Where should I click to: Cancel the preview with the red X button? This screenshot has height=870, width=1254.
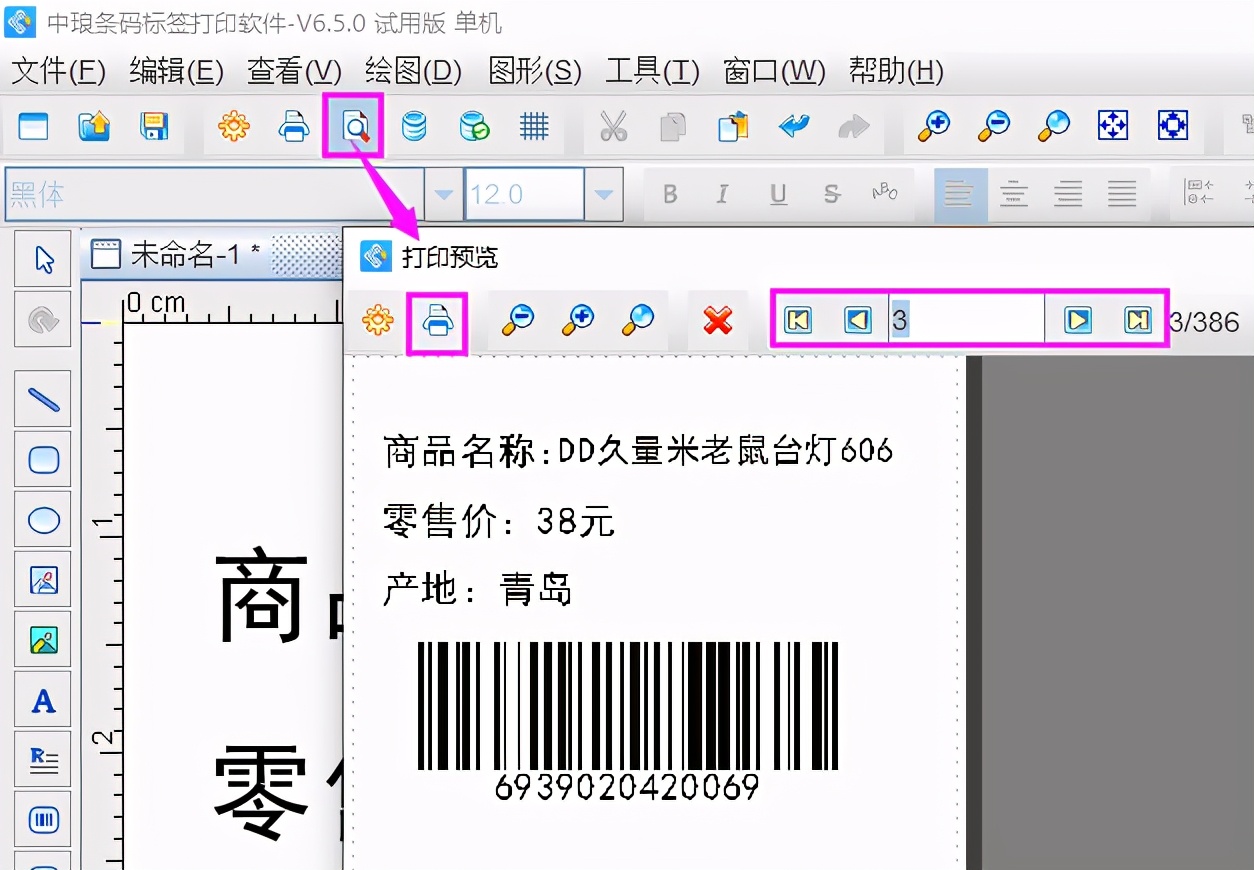tap(718, 320)
